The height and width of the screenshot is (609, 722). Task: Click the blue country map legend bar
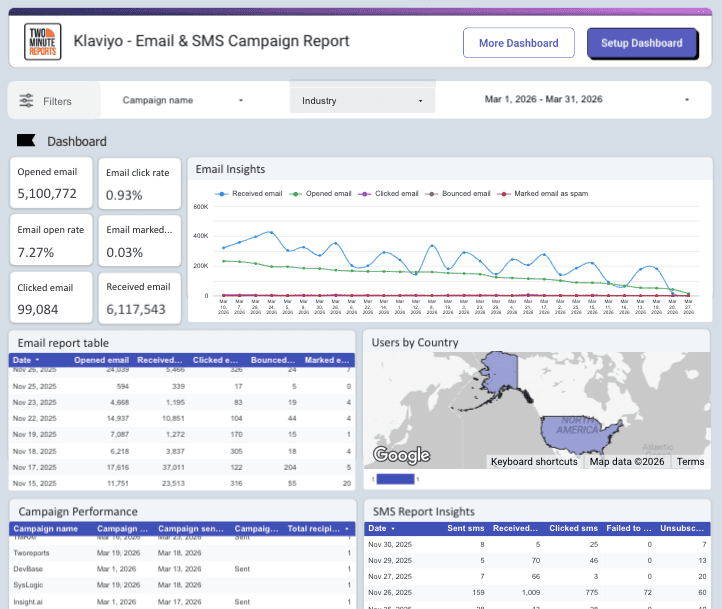[x=396, y=479]
